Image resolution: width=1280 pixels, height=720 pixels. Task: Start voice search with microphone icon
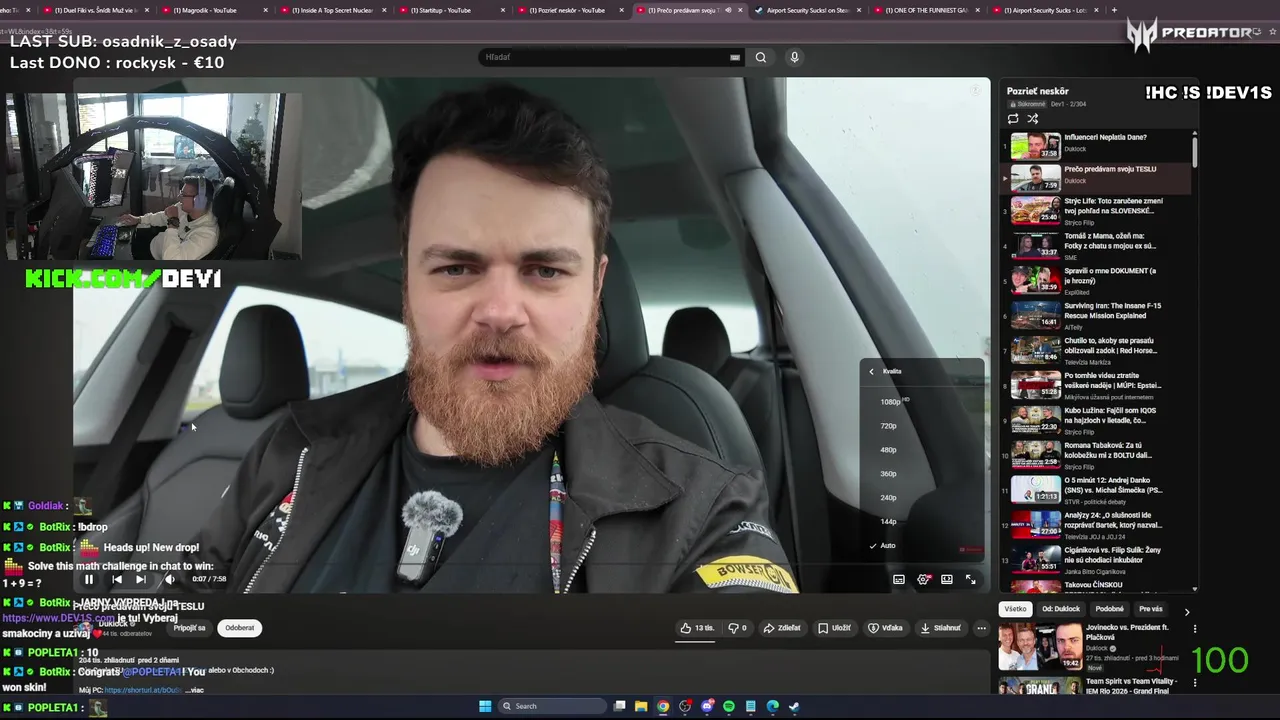click(794, 57)
